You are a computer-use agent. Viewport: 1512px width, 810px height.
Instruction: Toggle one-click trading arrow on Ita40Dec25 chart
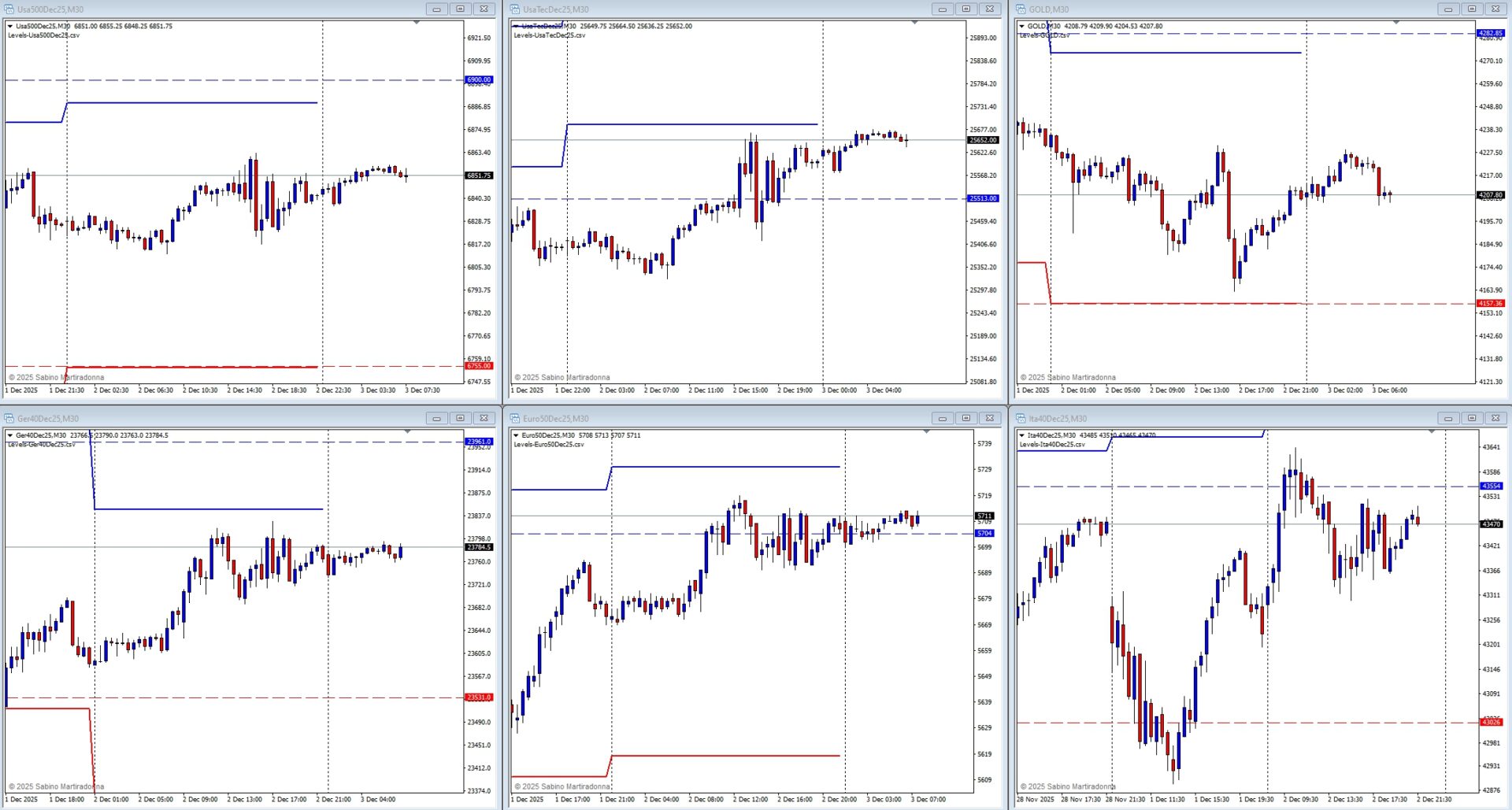pyautogui.click(x=1021, y=435)
